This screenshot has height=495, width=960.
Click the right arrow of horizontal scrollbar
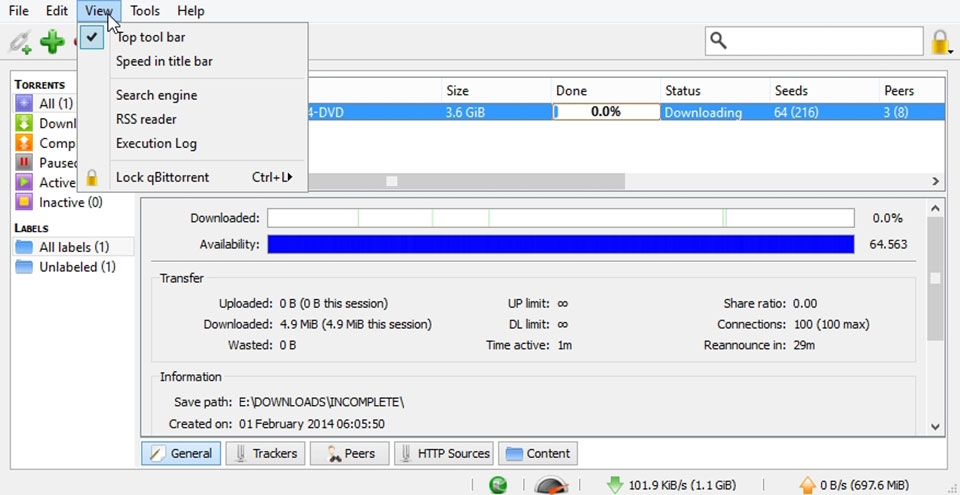click(936, 181)
